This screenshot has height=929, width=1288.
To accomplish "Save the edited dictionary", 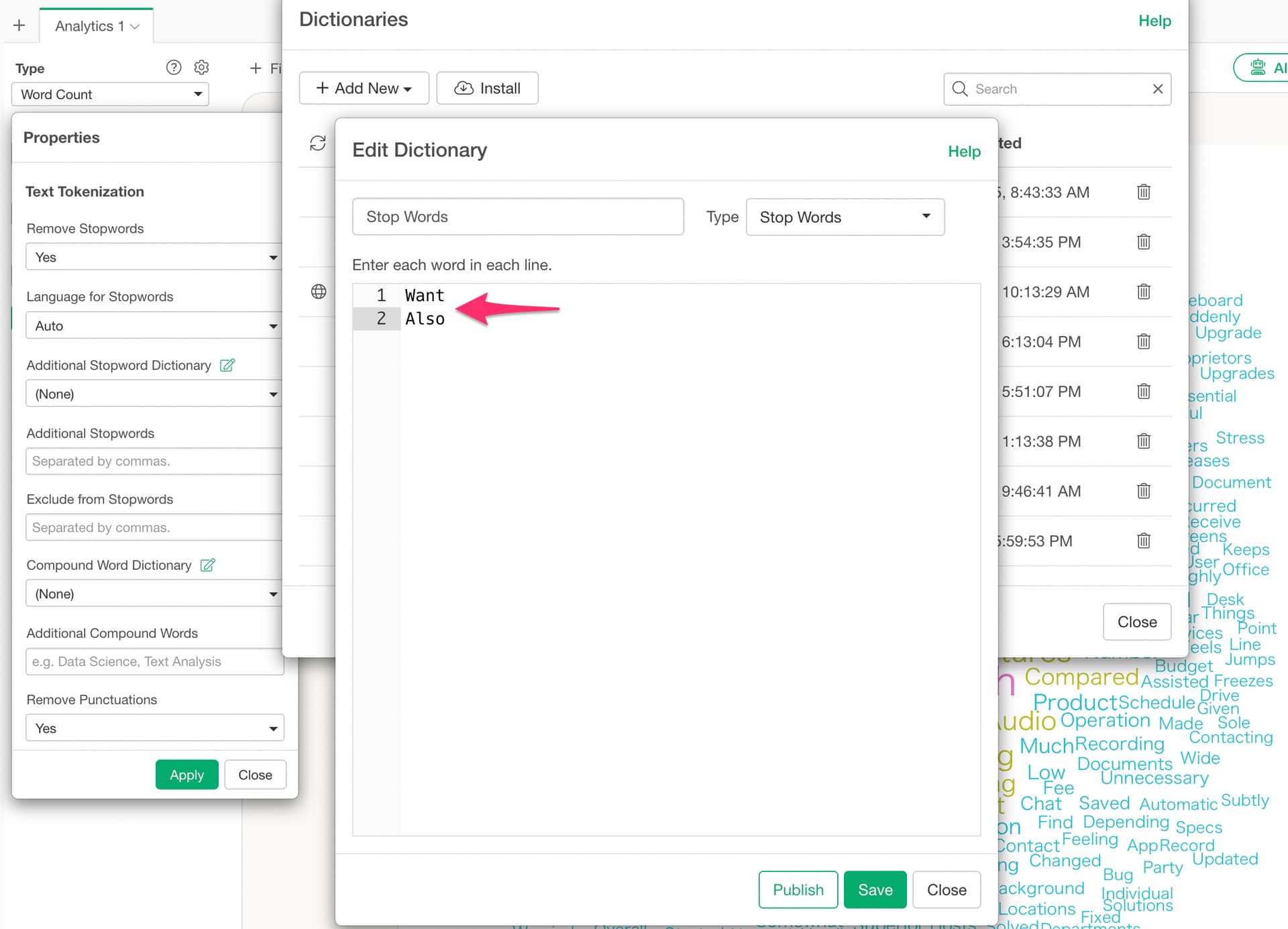I will pos(875,890).
